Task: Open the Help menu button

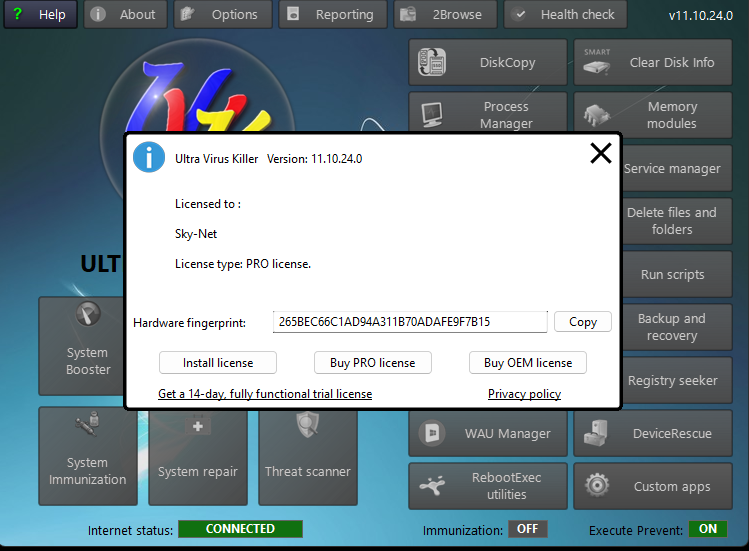Action: pos(41,14)
